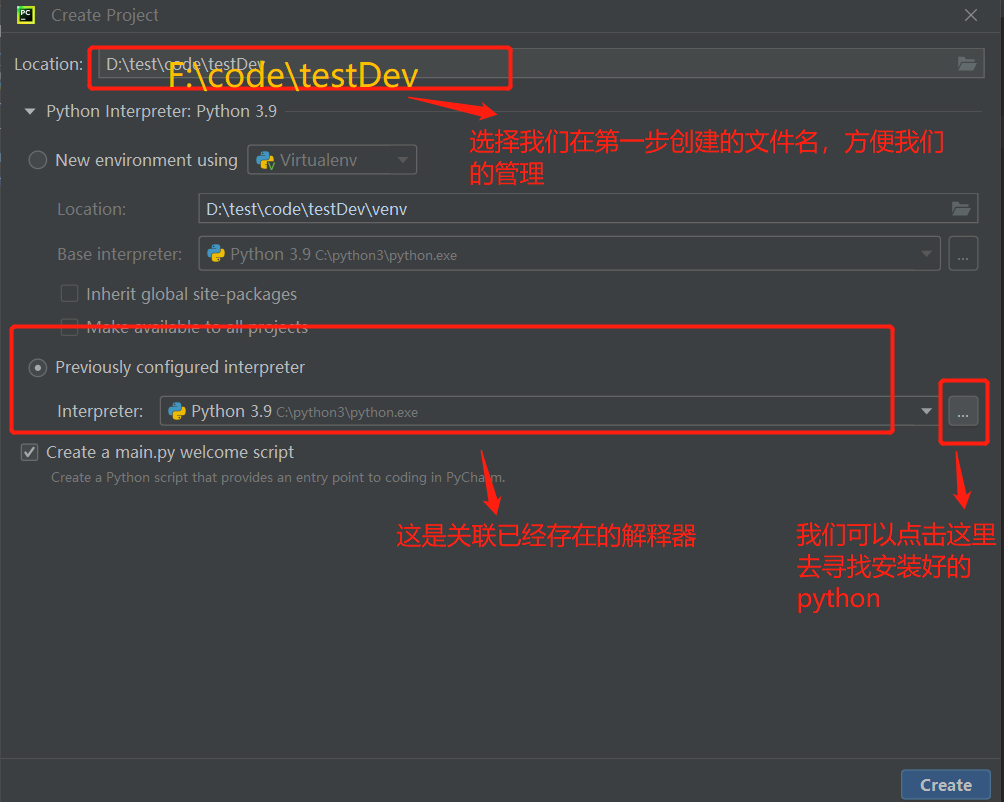Select Previously configured interpreter radio button
Image resolution: width=1004 pixels, height=802 pixels.
tap(38, 367)
